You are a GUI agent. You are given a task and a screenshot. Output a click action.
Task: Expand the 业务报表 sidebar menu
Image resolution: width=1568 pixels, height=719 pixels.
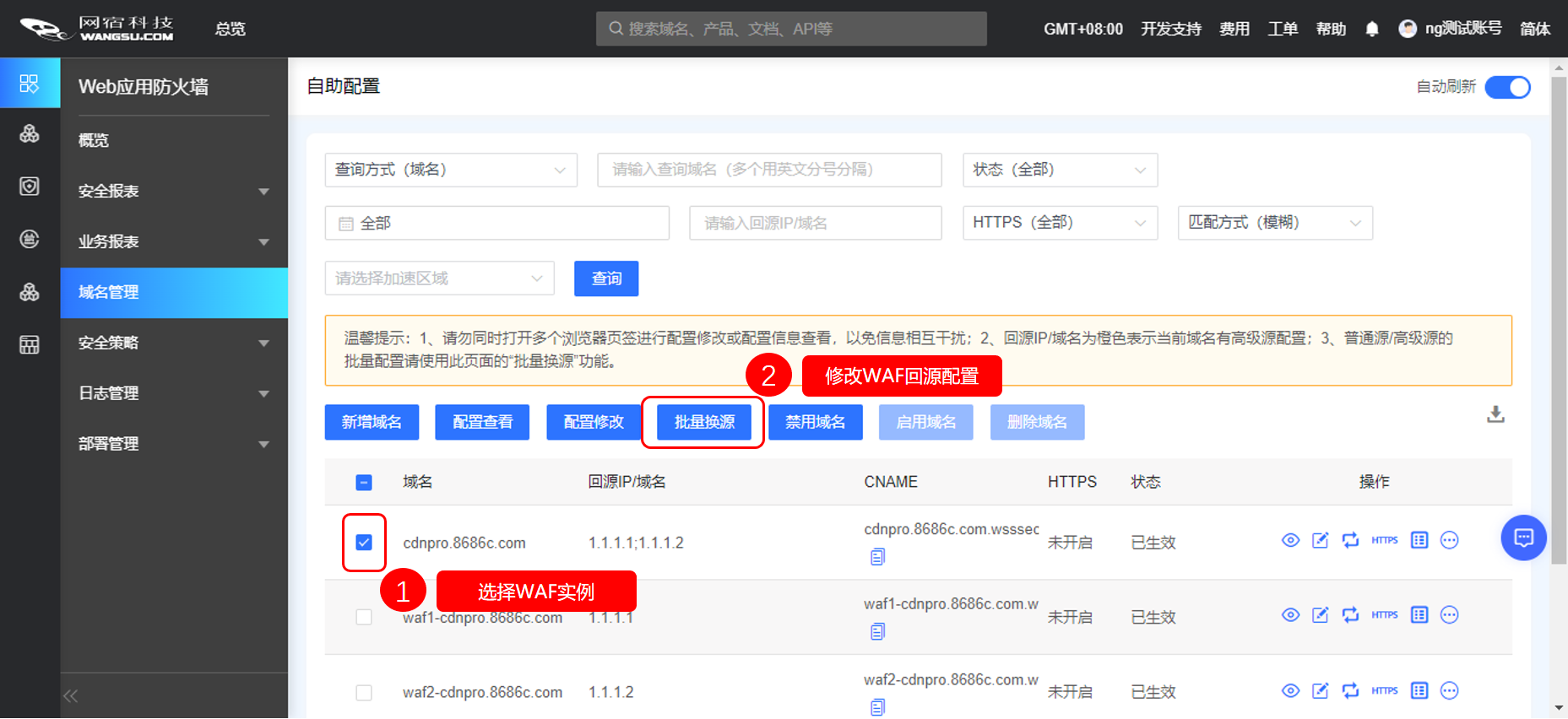pyautogui.click(x=174, y=241)
